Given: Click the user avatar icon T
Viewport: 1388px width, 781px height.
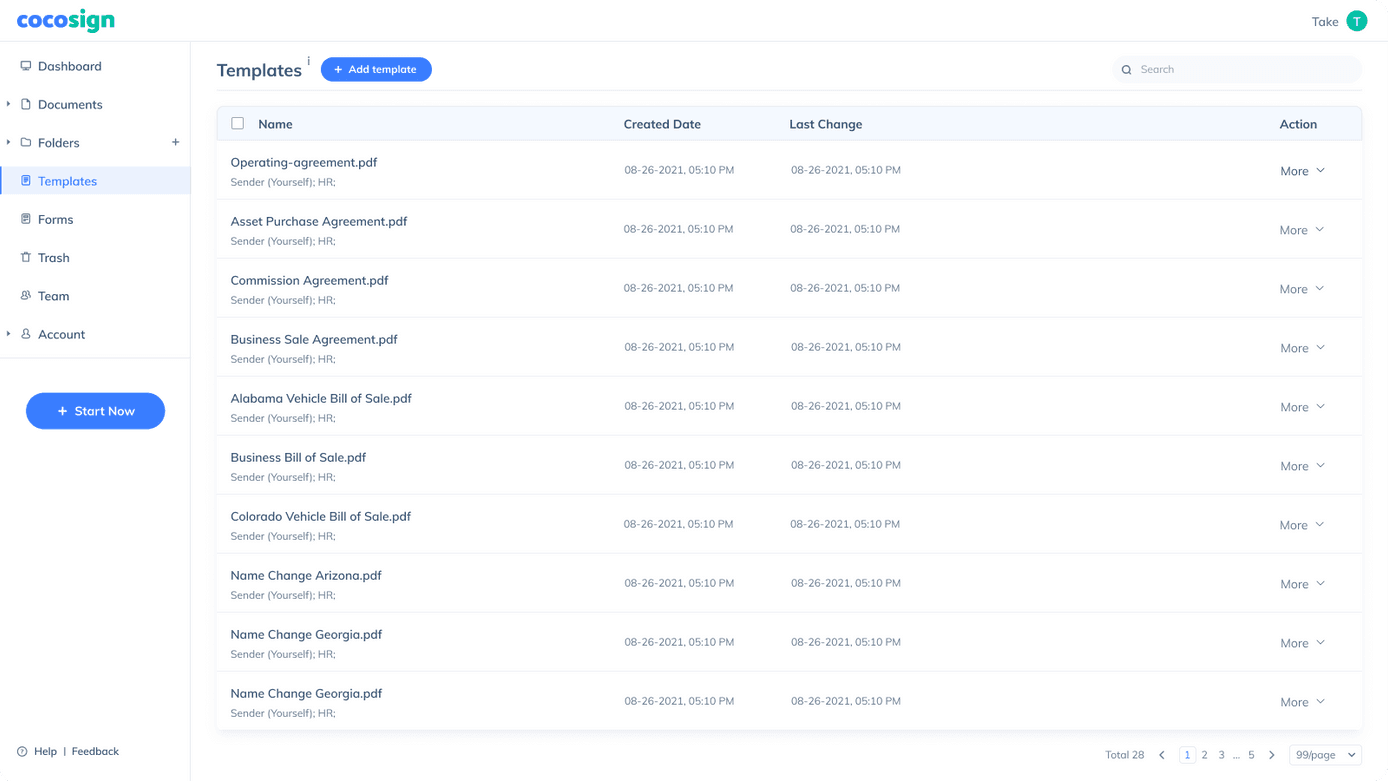Looking at the screenshot, I should 1356,21.
